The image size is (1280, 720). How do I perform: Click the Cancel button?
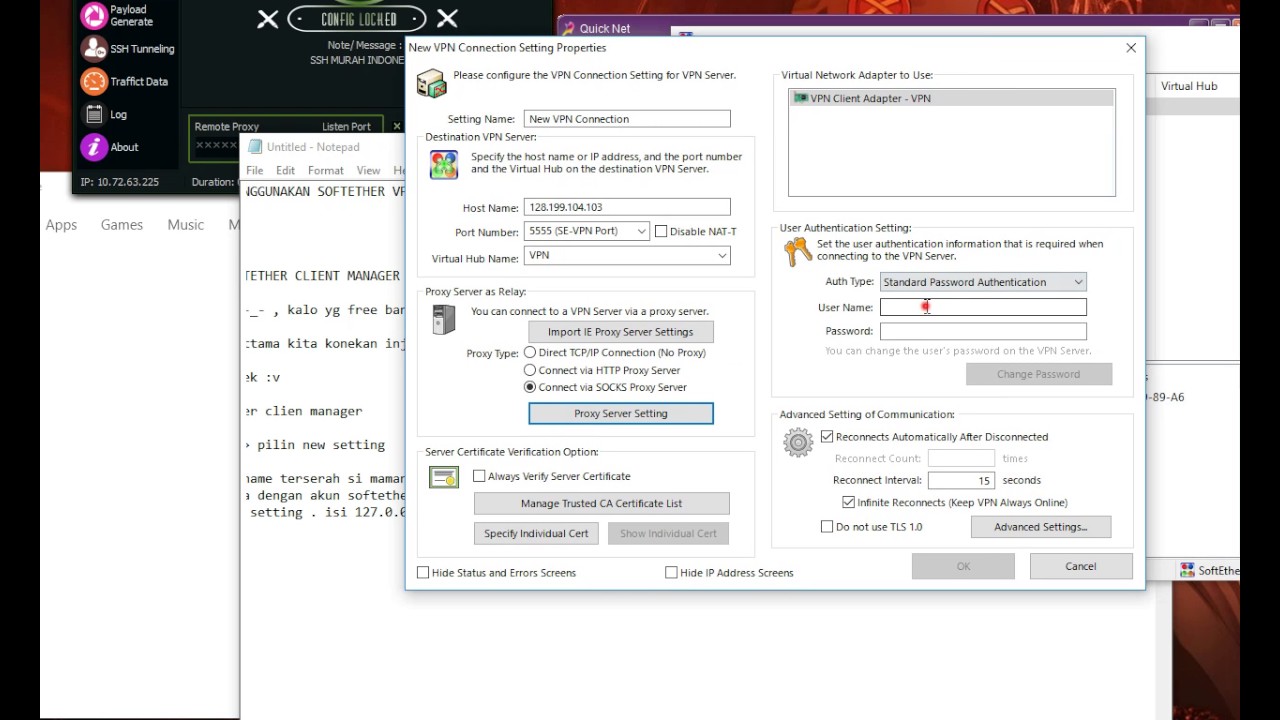(x=1080, y=566)
